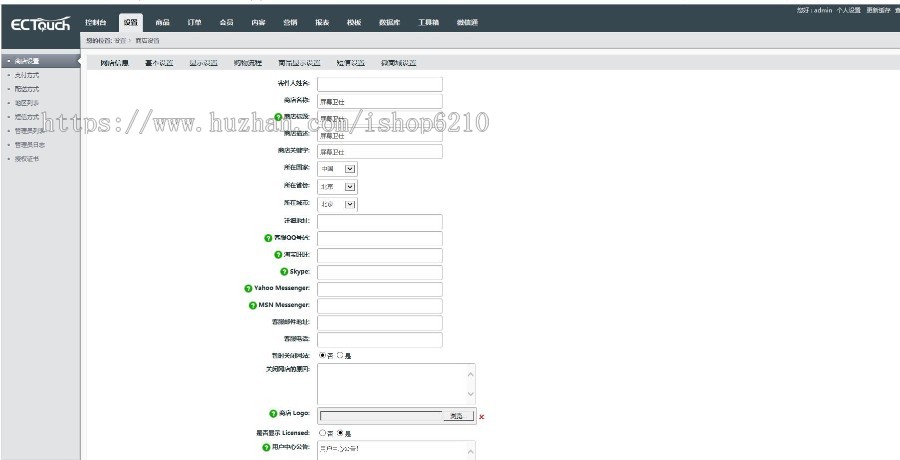The height and width of the screenshot is (460, 900).
Task: Click the 浏览 browse button for logo
Action: (458, 416)
